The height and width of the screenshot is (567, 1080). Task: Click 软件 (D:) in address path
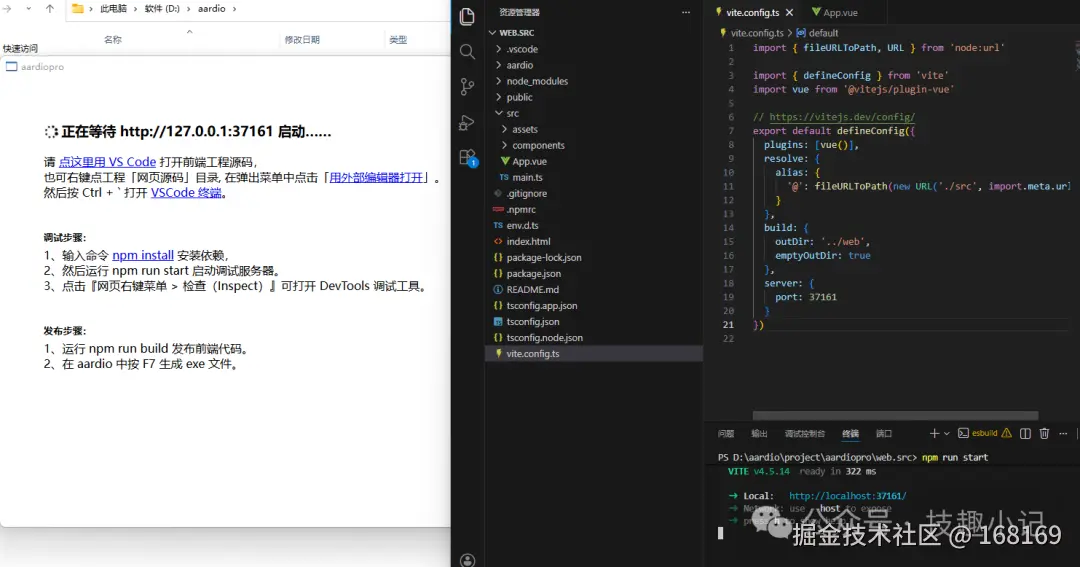tap(162, 9)
